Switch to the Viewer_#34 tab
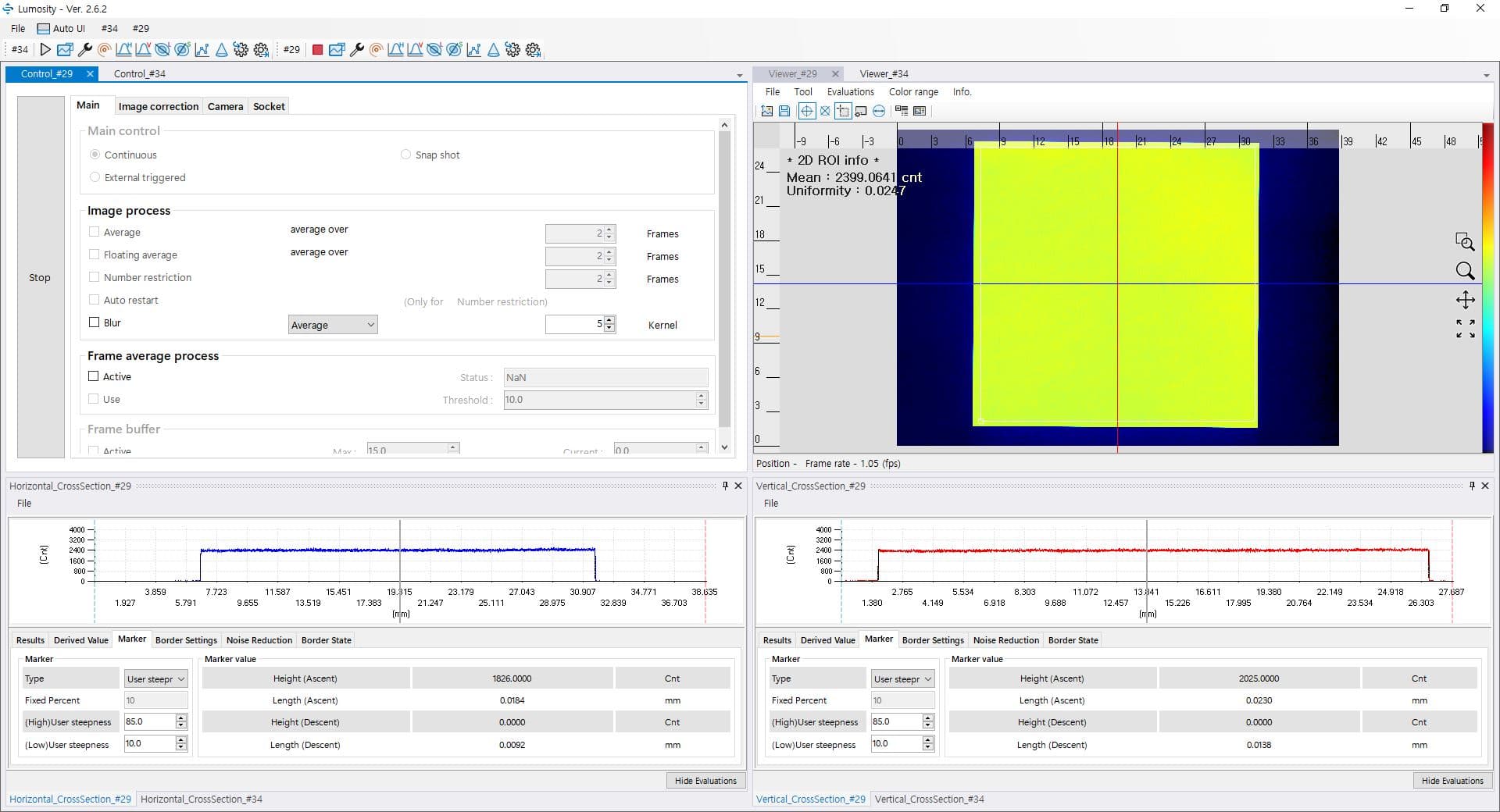Viewport: 1500px width, 812px height. 884,74
